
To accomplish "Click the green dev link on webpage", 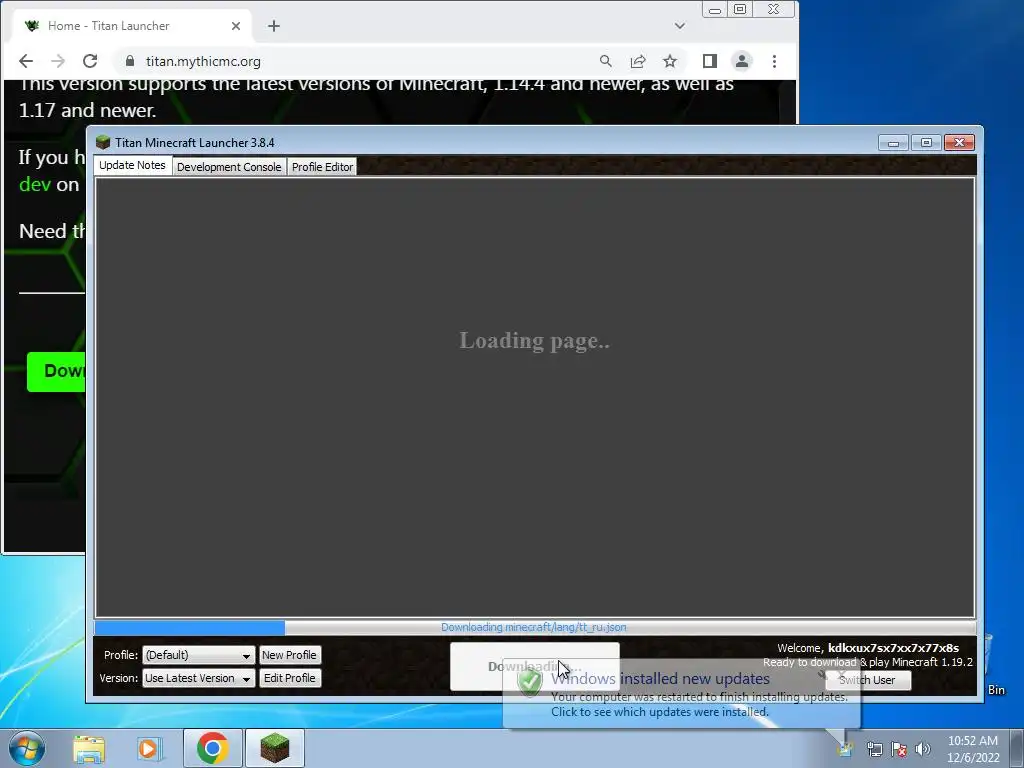I will point(35,185).
